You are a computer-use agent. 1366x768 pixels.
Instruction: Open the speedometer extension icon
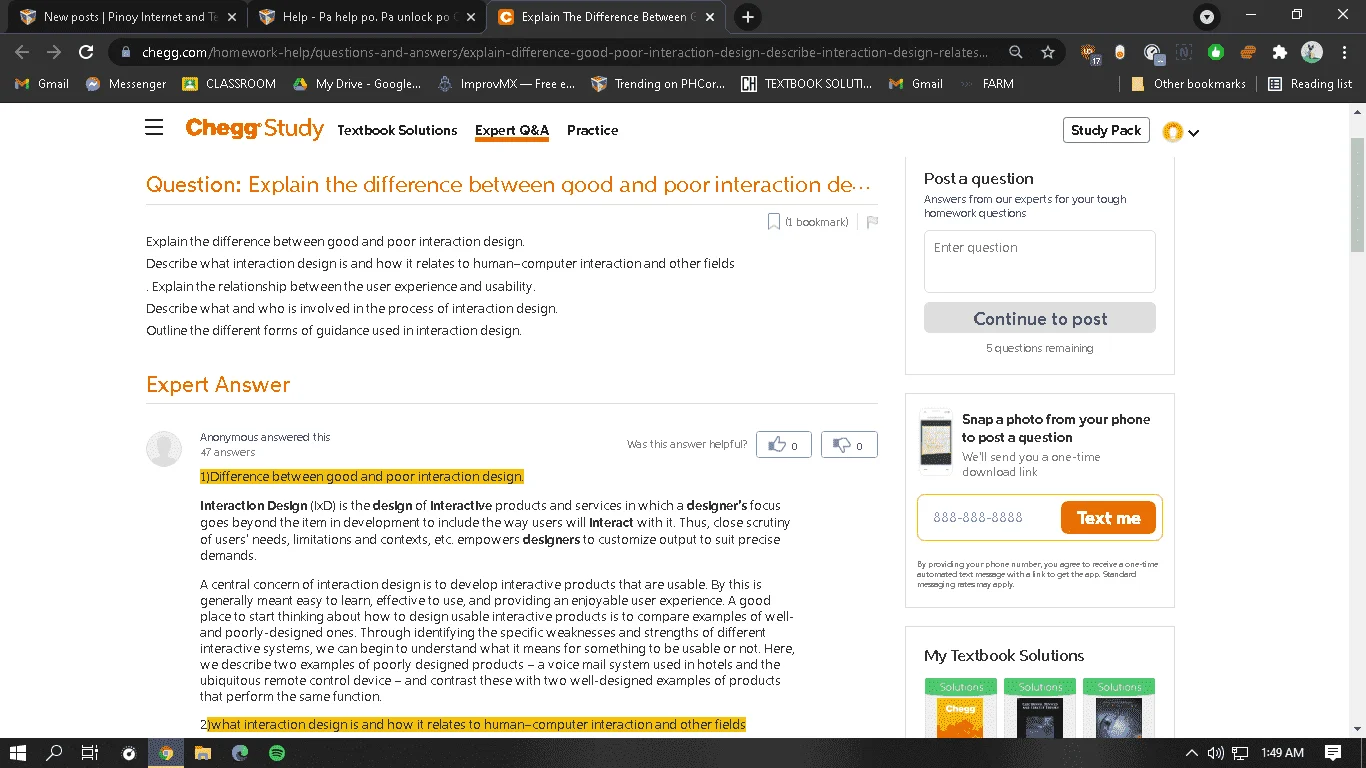pos(1153,53)
